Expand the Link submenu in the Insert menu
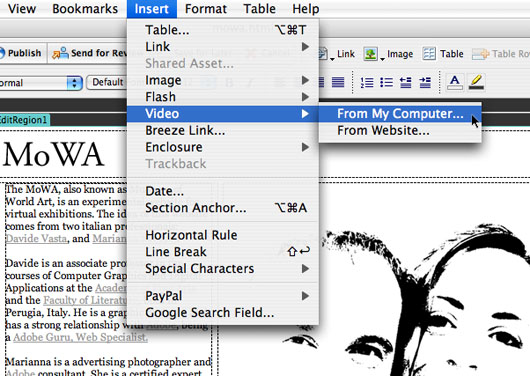The width and height of the screenshot is (530, 376). tap(223, 47)
